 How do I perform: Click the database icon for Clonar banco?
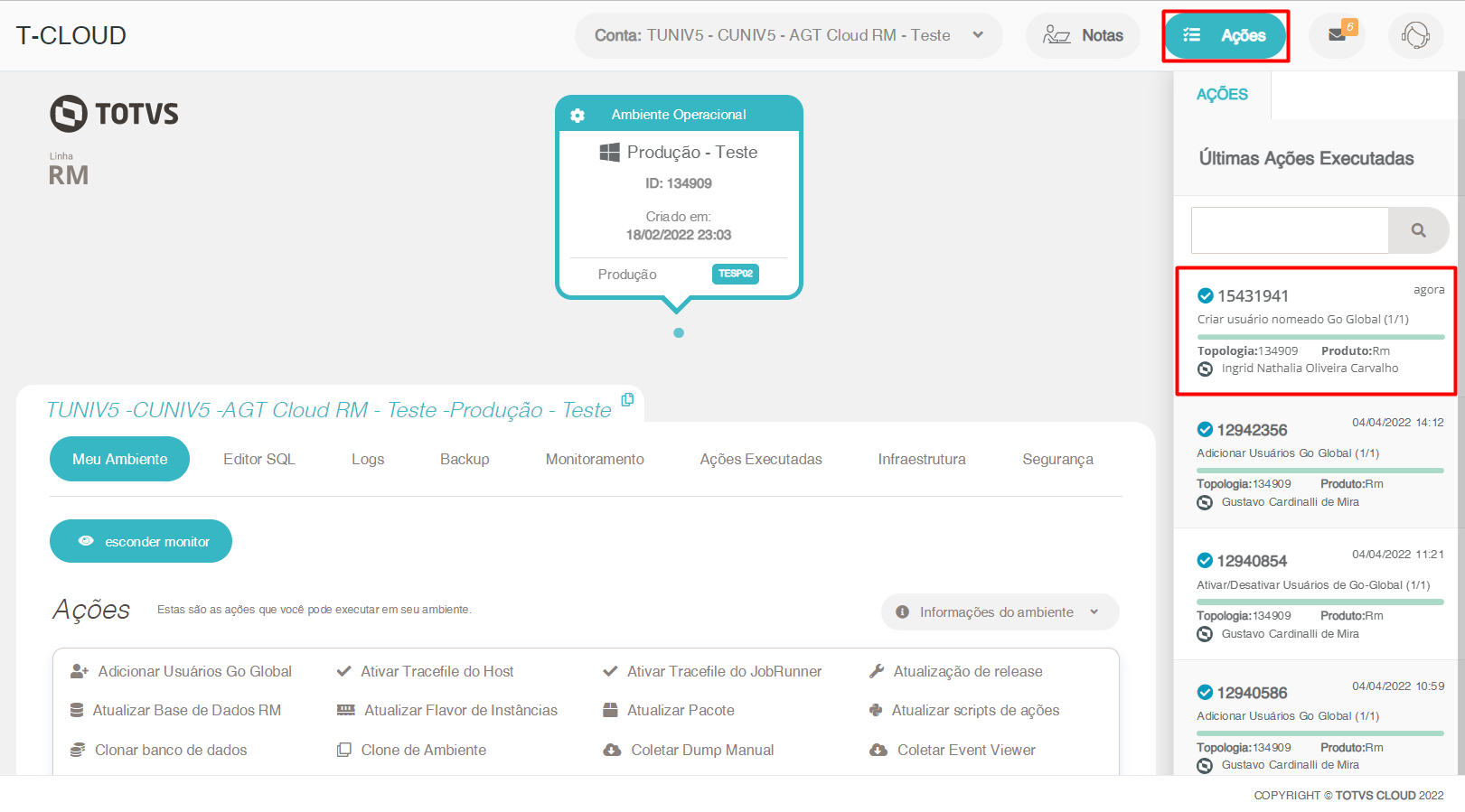(x=78, y=750)
